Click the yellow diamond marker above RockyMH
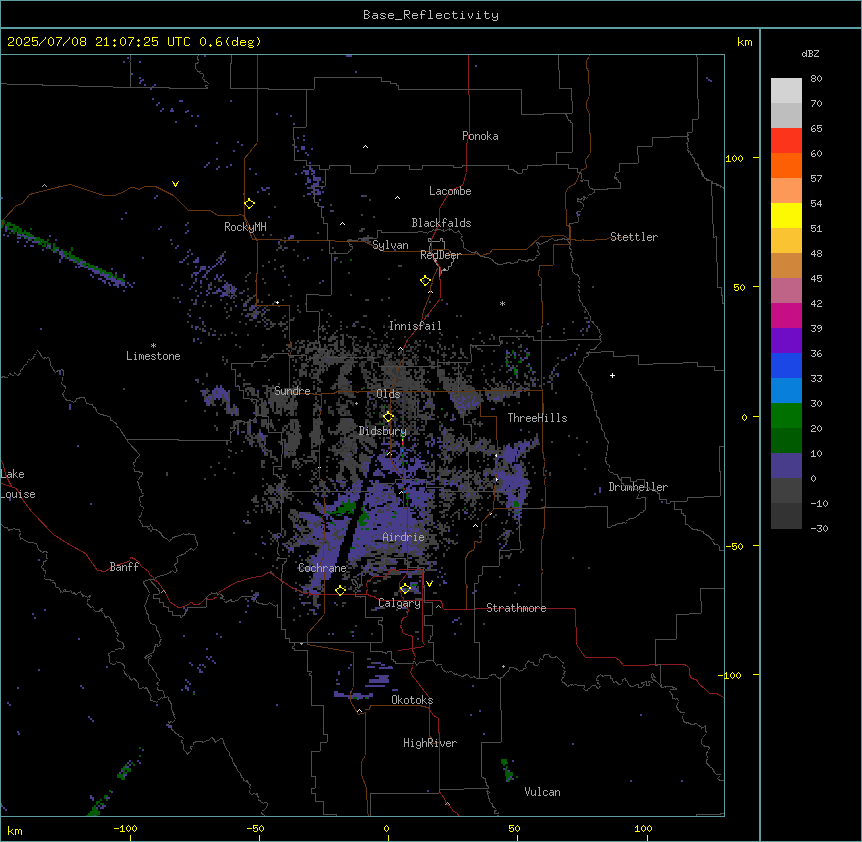 coord(249,203)
